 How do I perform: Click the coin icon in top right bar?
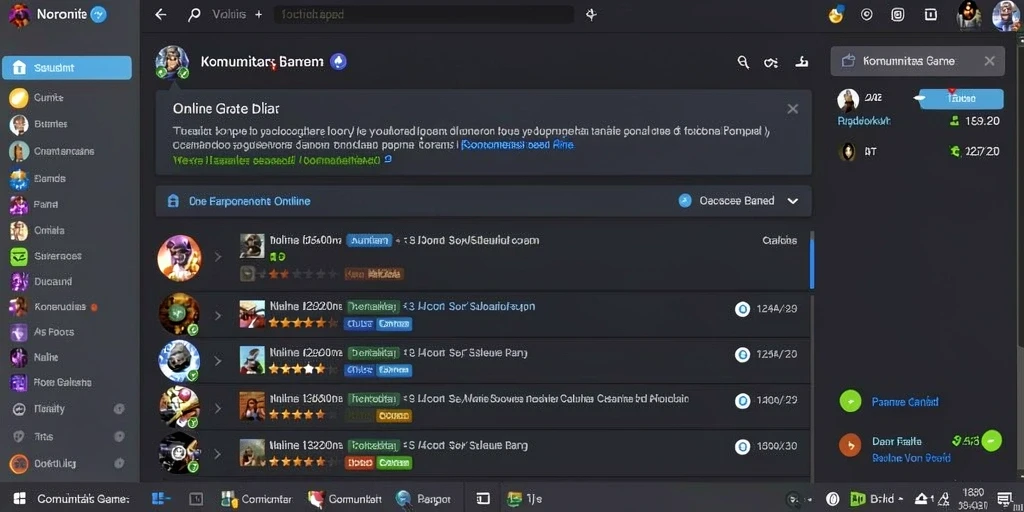click(836, 14)
